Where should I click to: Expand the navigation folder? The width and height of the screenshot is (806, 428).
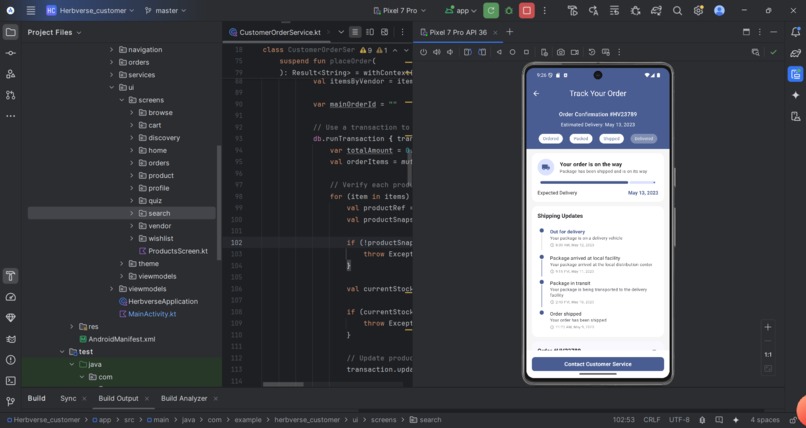[112, 49]
